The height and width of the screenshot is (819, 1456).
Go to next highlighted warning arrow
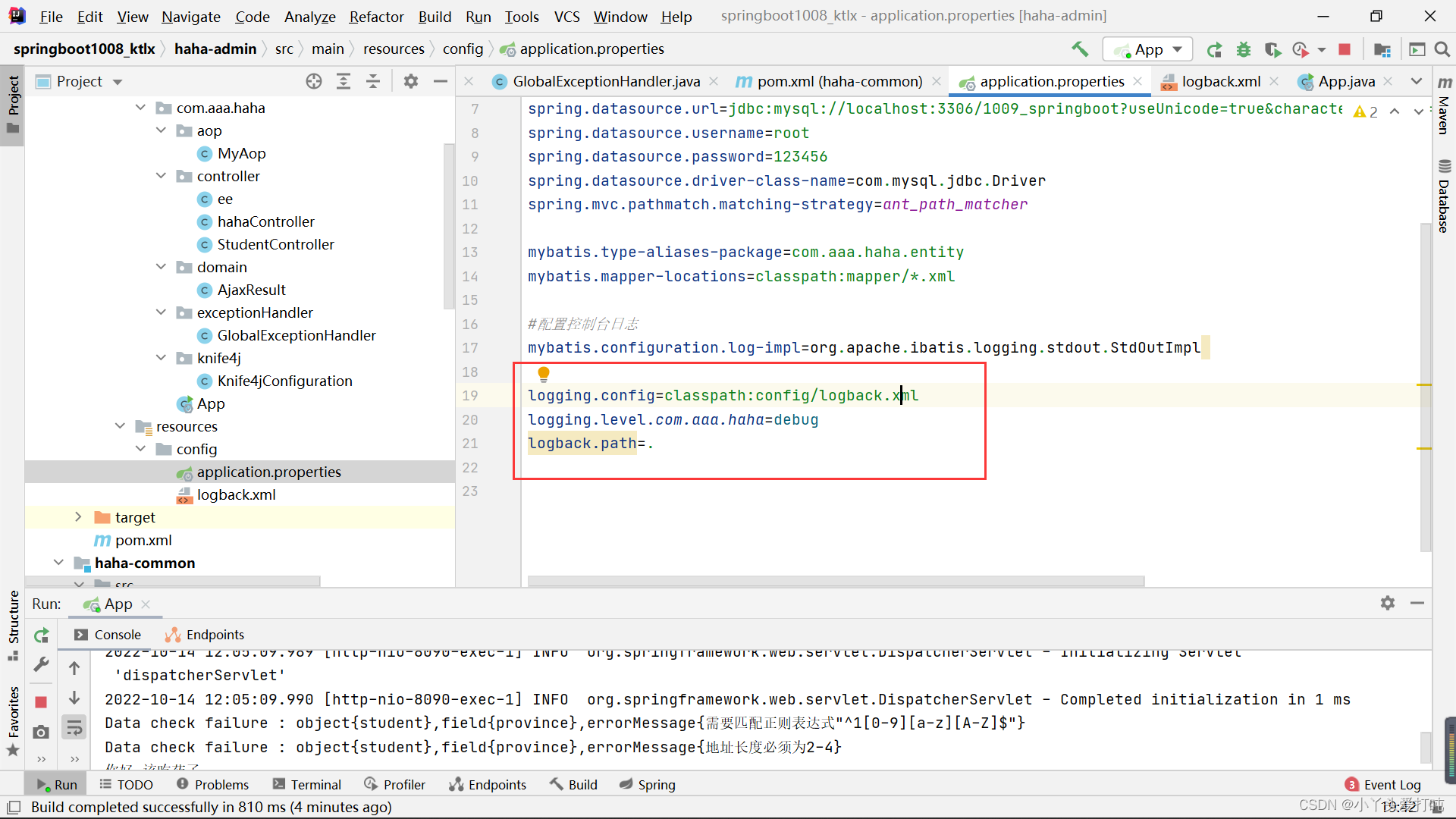pyautogui.click(x=1418, y=111)
